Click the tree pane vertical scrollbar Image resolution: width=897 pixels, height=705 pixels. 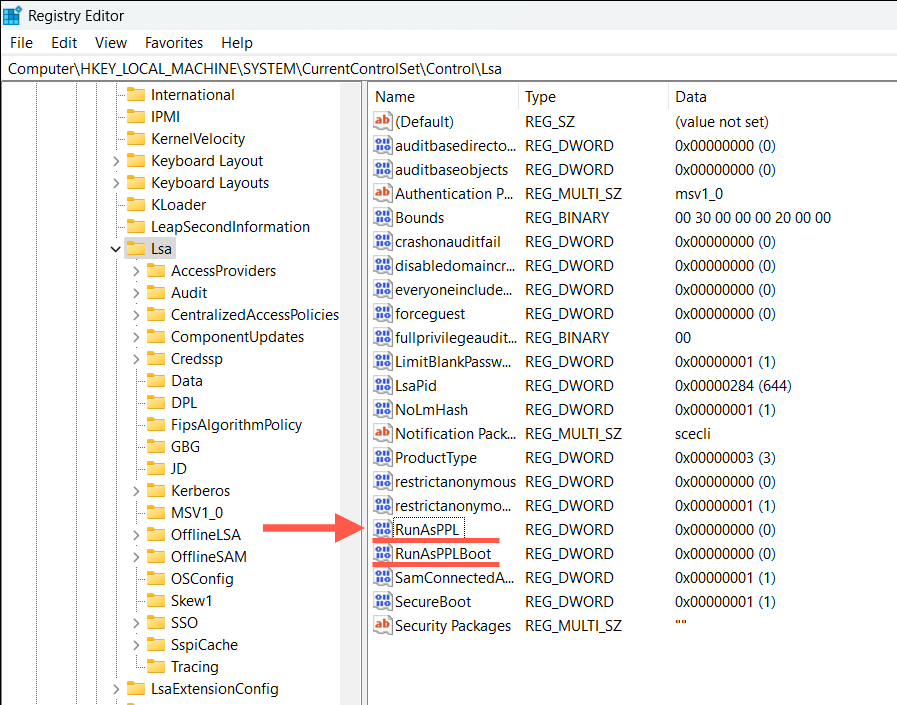pyautogui.click(x=350, y=400)
